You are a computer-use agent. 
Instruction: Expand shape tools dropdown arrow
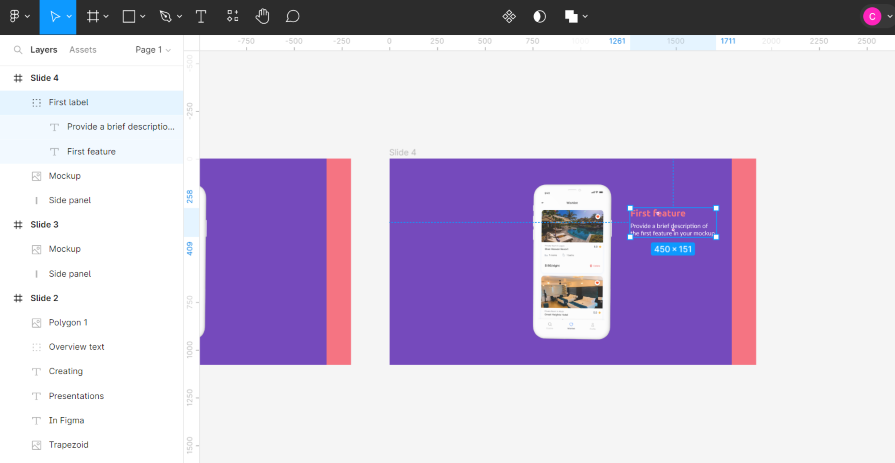[x=144, y=17]
